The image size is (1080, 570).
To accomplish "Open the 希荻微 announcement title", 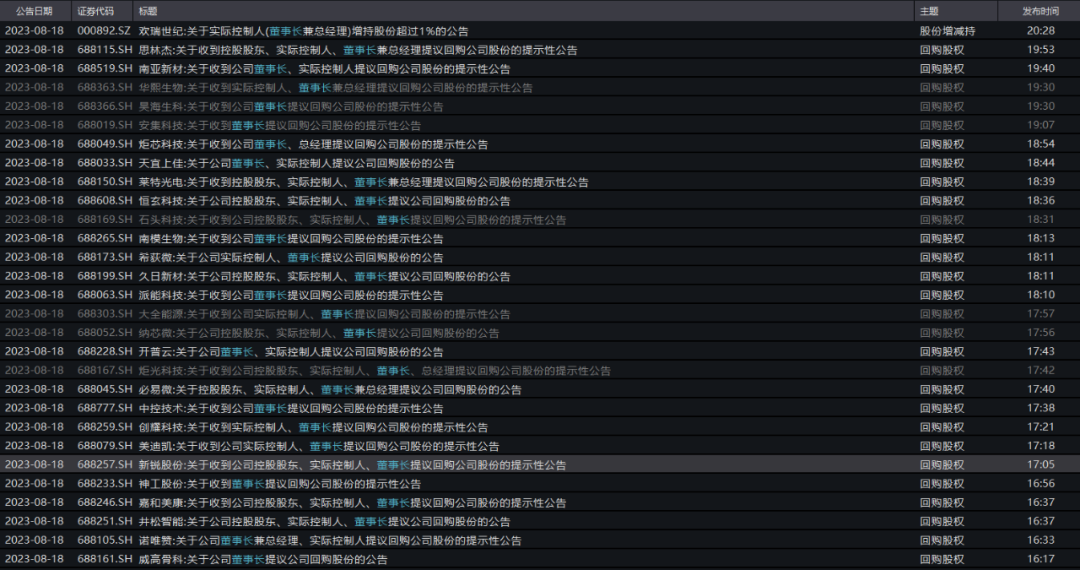I will coord(291,257).
